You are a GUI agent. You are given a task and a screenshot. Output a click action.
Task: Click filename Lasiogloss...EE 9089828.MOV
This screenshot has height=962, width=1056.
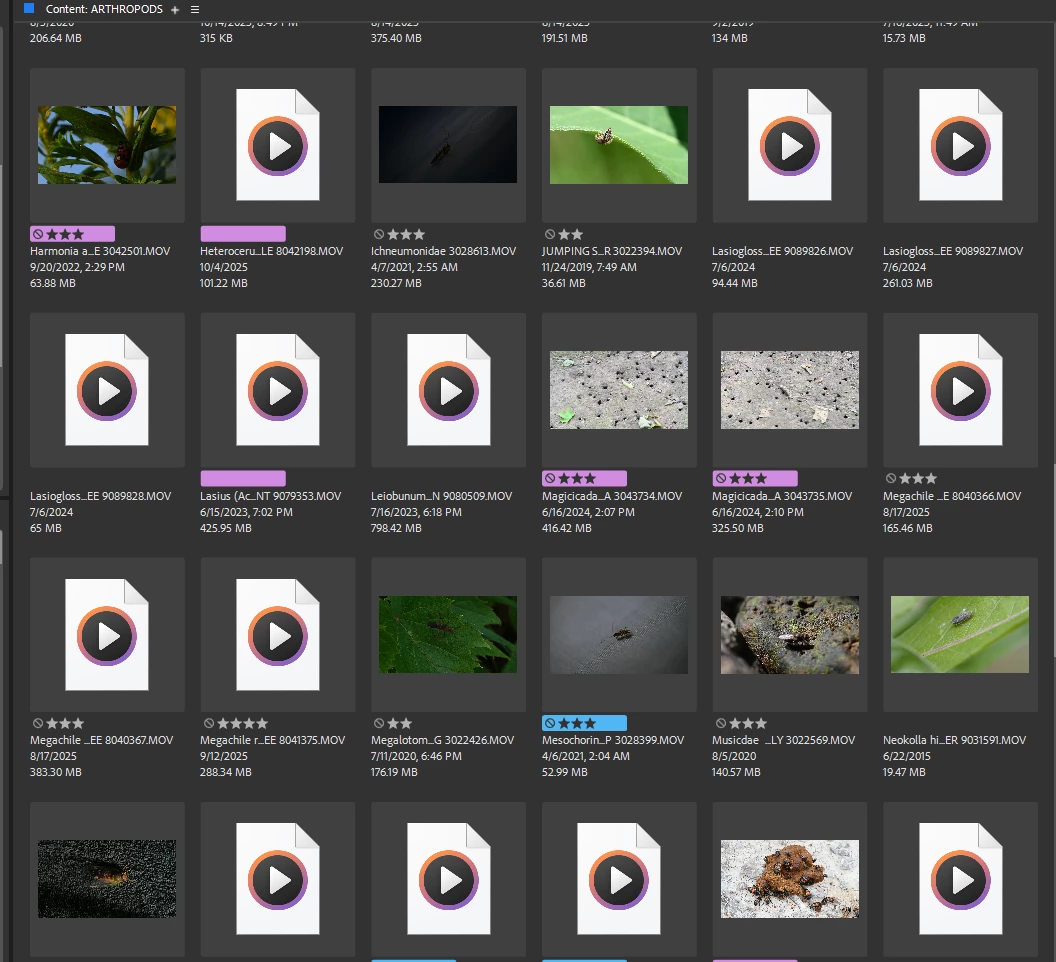point(100,496)
